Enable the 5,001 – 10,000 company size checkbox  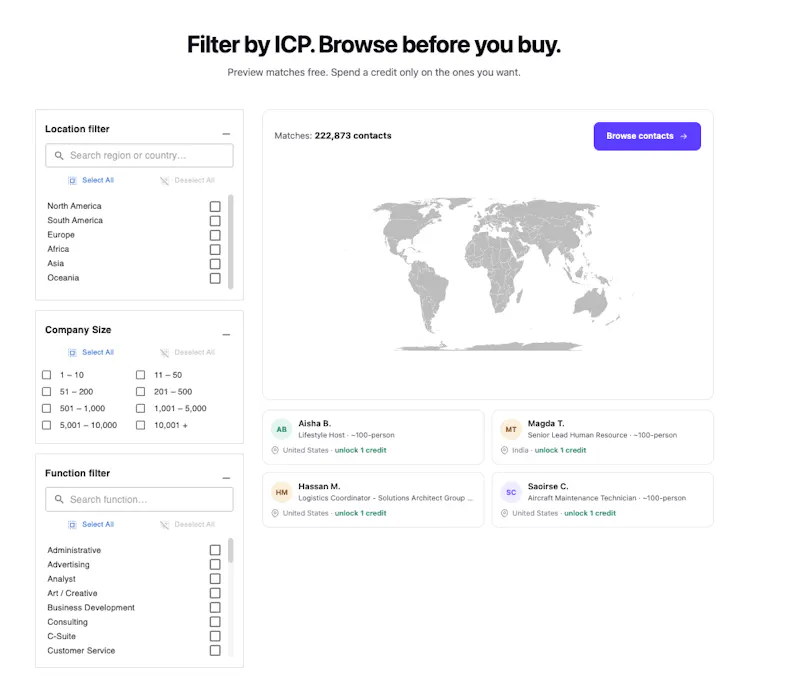tap(46, 425)
